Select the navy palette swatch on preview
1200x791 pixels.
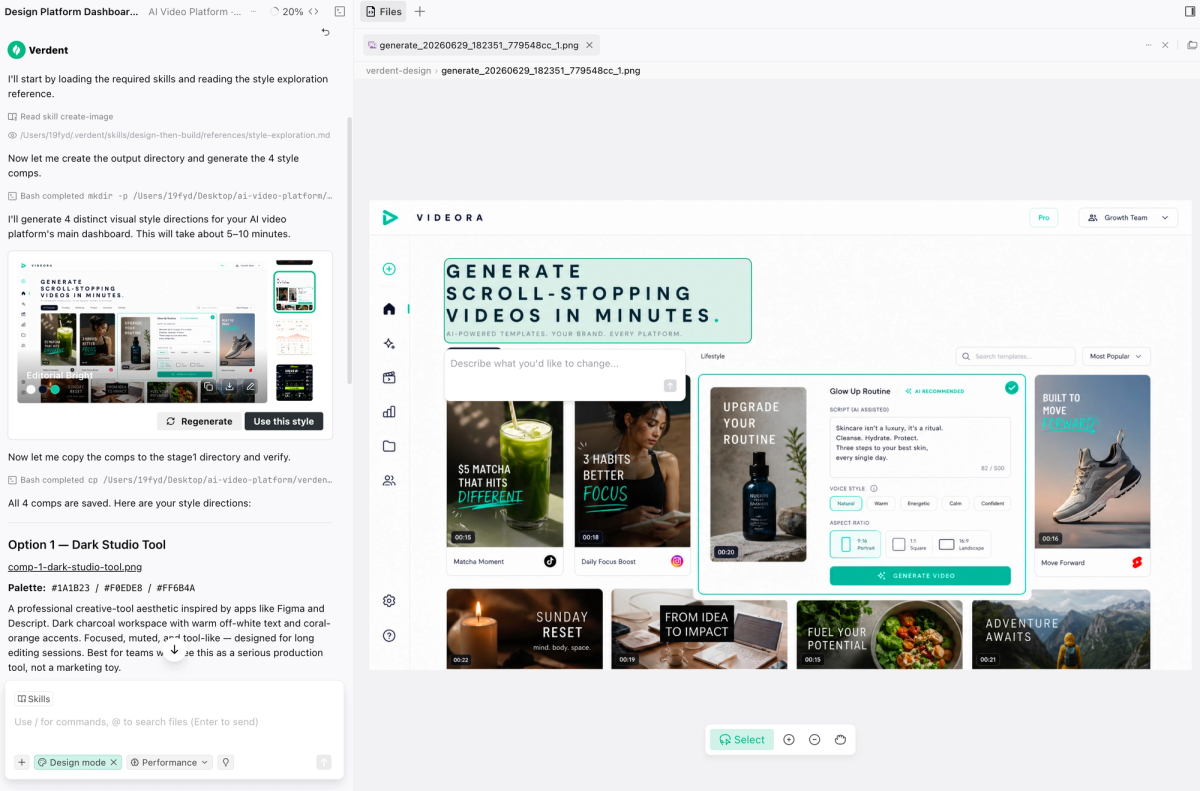(42, 389)
